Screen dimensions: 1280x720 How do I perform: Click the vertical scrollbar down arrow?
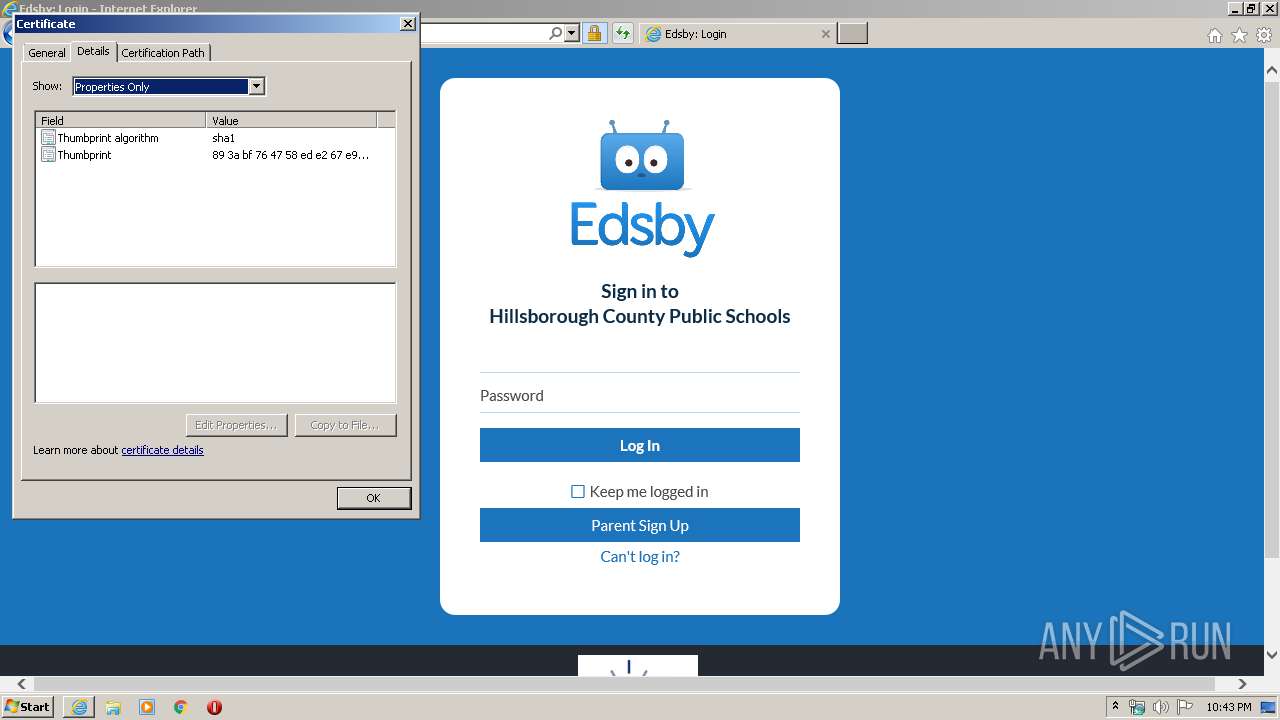coord(1272,655)
